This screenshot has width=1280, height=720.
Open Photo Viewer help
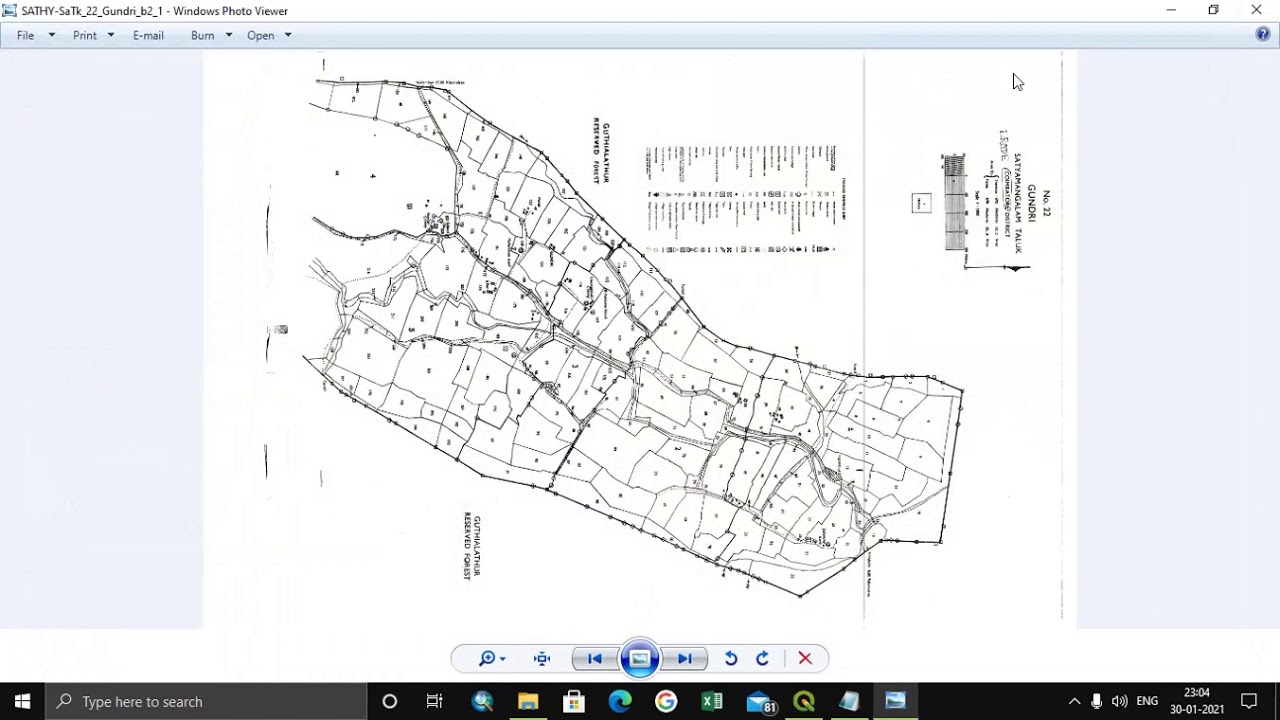[x=1262, y=34]
